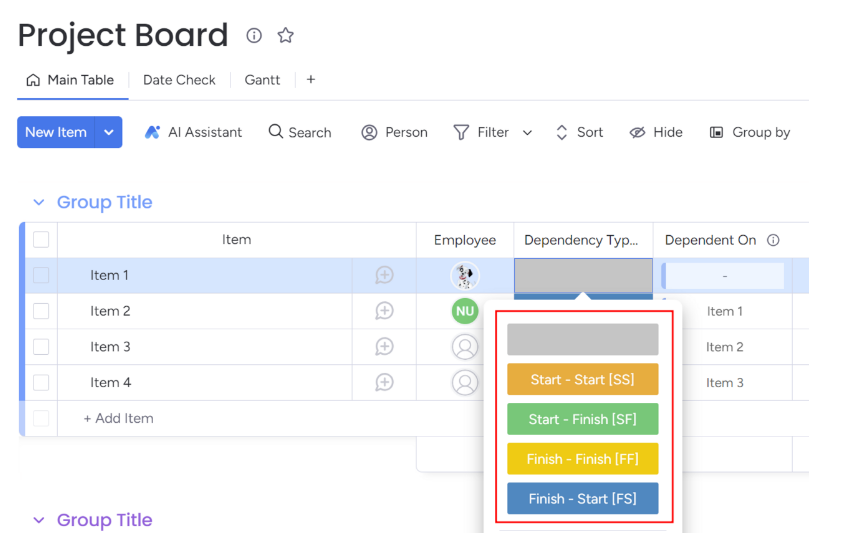Click the board info icon beside Project Board
841x542 pixels.
pyautogui.click(x=254, y=35)
